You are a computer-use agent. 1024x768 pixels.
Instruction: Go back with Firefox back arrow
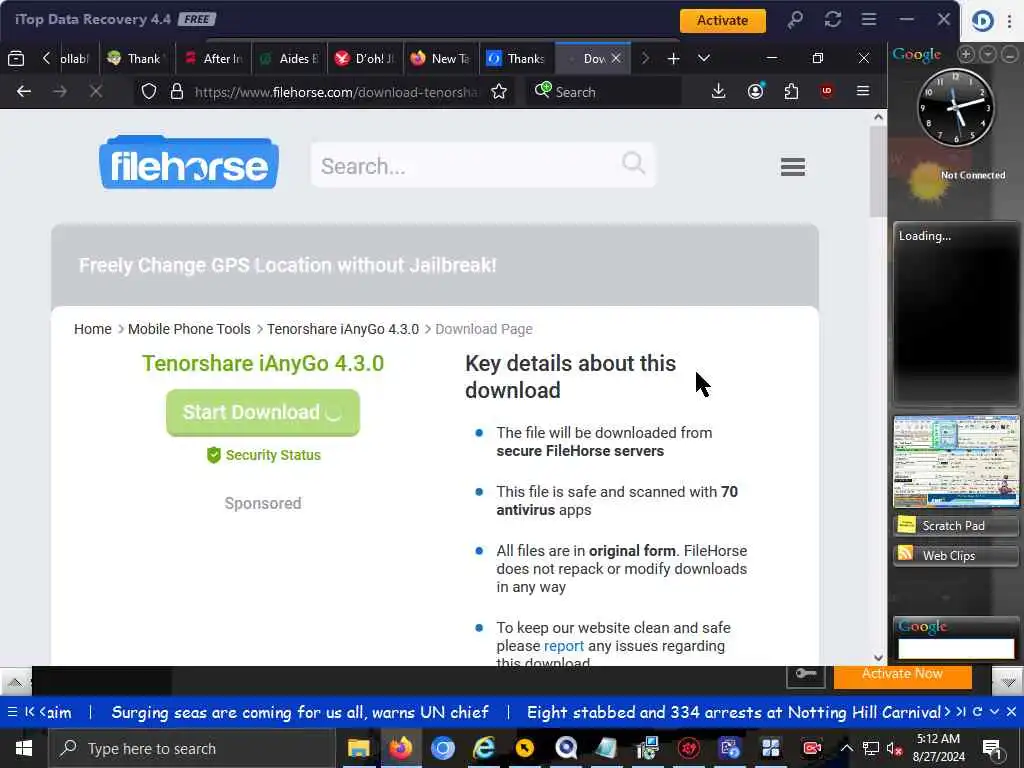point(24,91)
